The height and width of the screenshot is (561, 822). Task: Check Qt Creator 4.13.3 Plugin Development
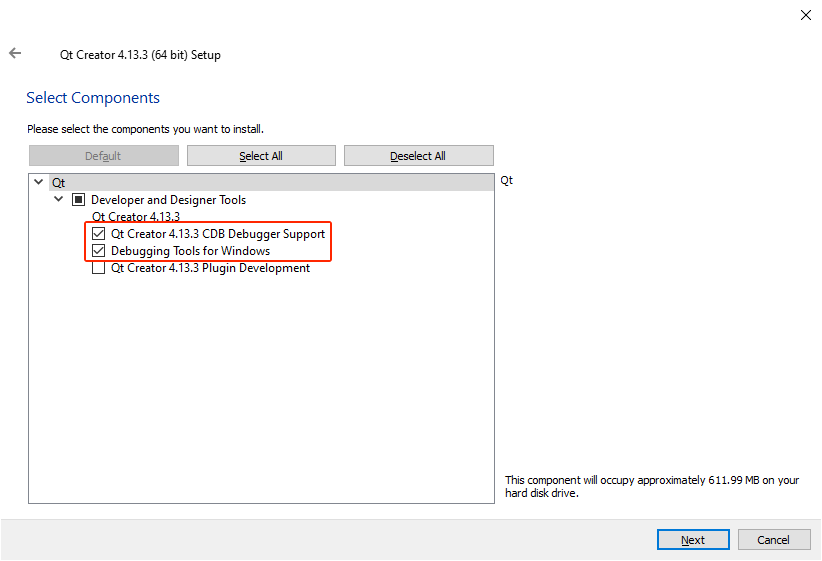pyautogui.click(x=99, y=268)
